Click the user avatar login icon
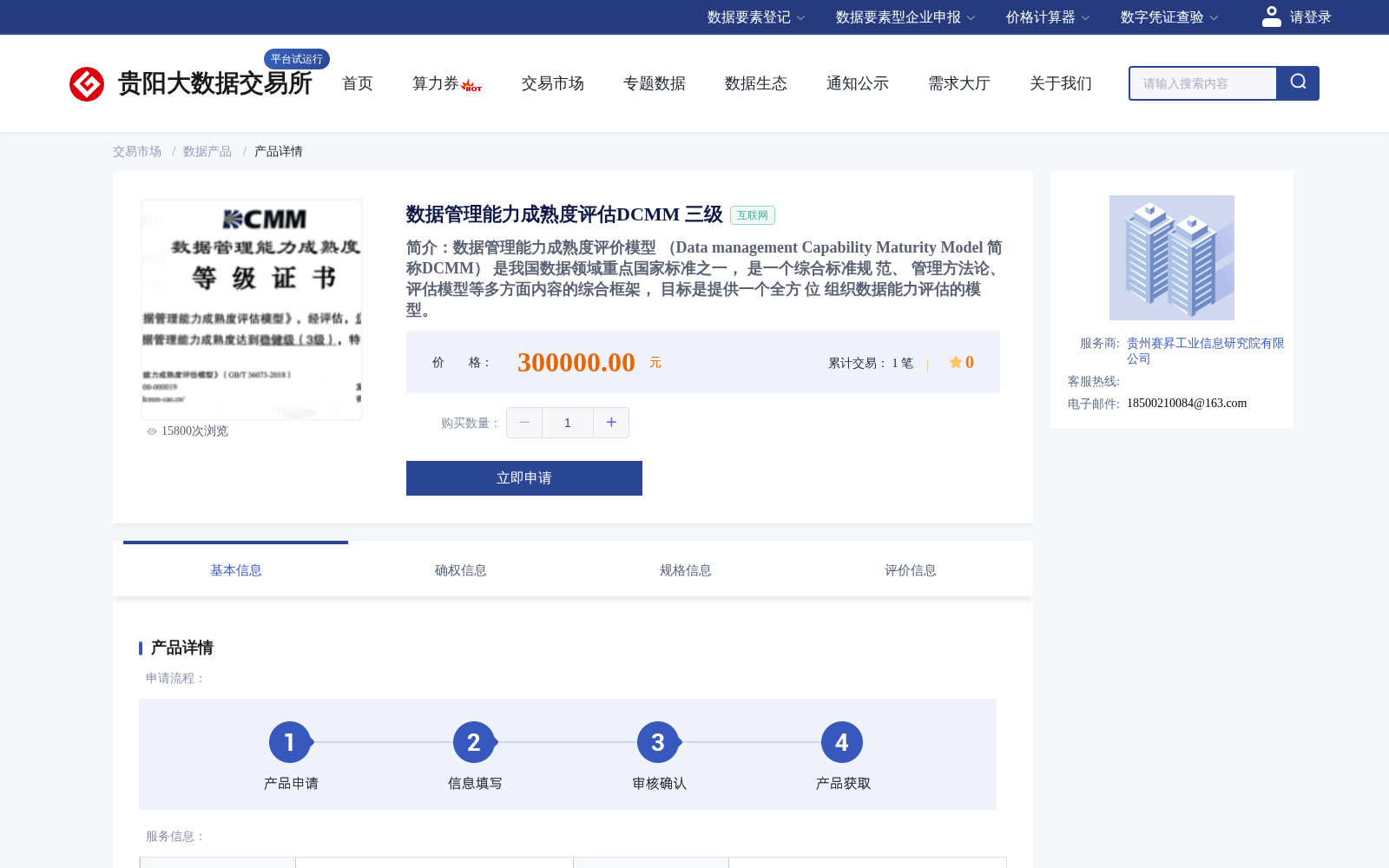 [1271, 16]
